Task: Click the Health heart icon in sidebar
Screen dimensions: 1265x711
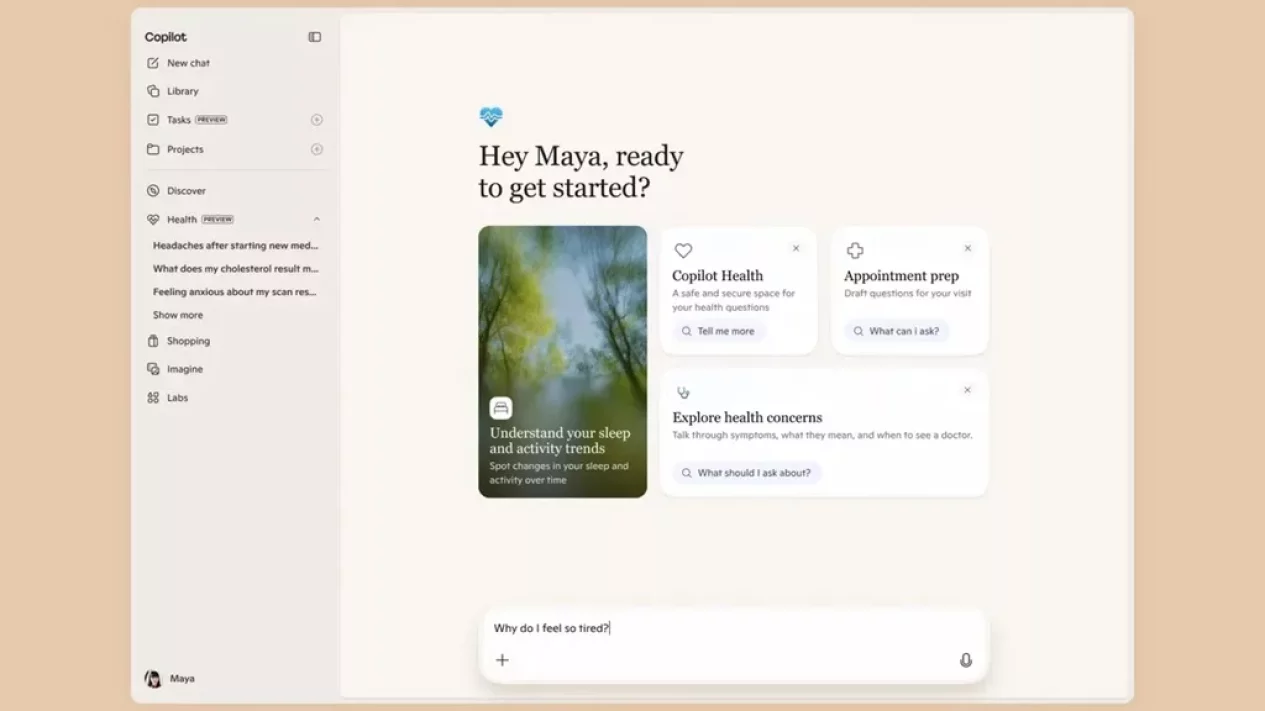Action: 153,219
